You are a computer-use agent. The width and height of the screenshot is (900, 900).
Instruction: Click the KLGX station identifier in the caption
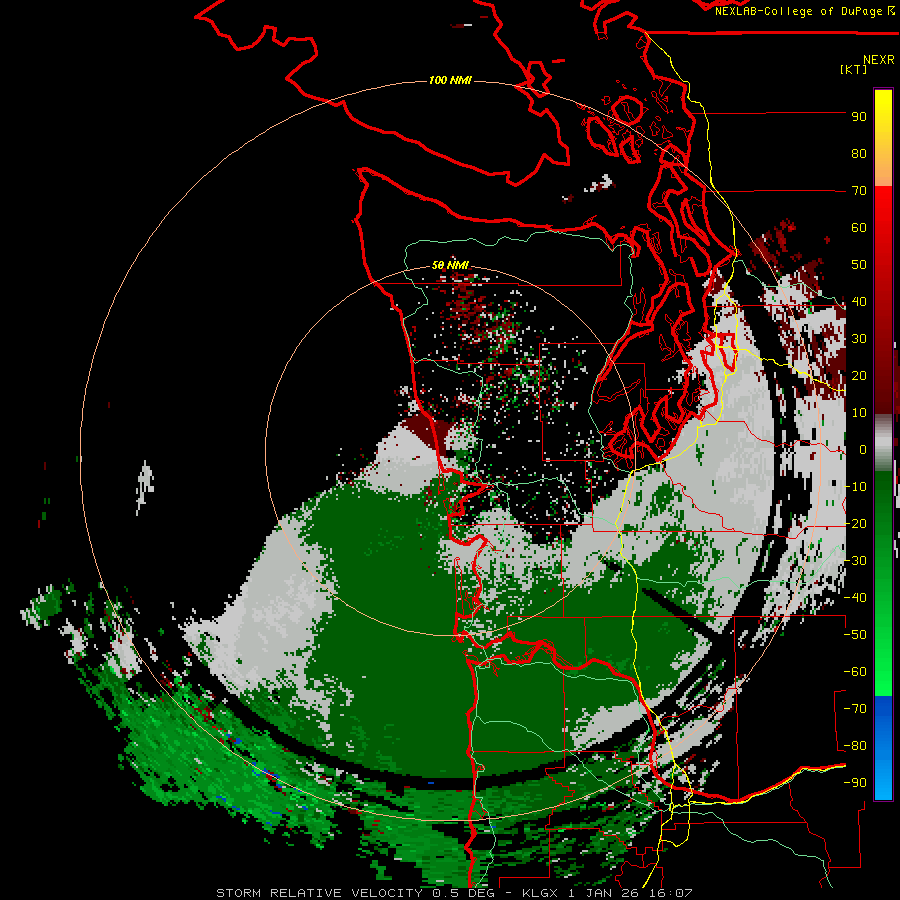coord(542,893)
